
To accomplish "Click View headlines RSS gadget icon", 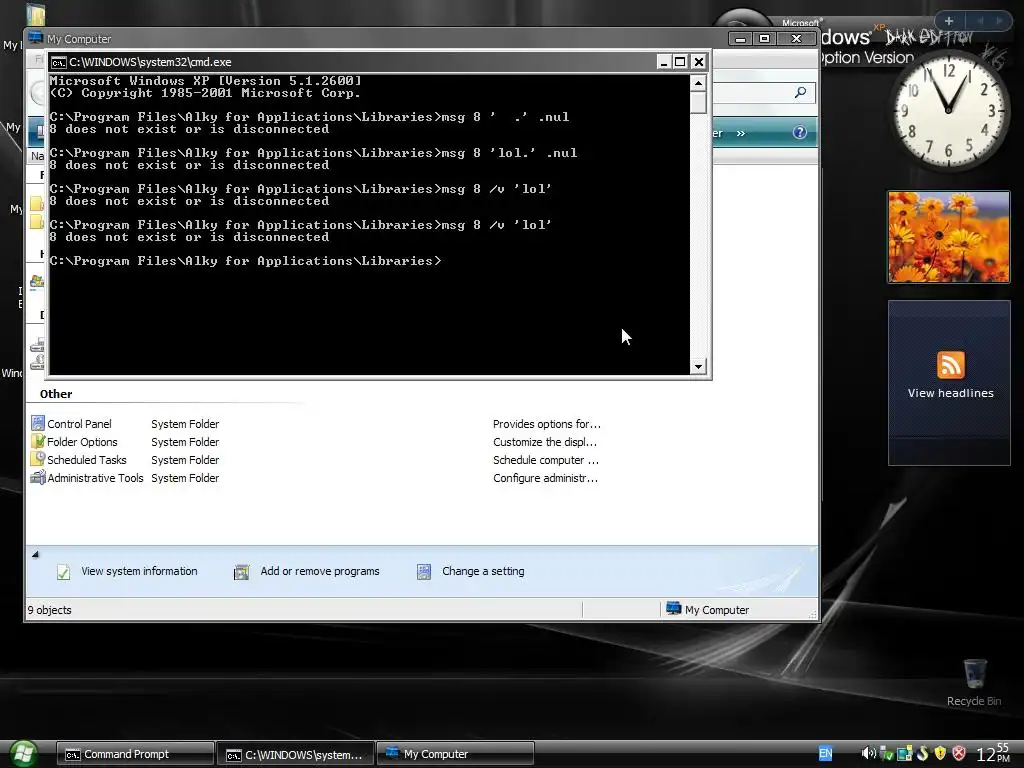I will (x=950, y=365).
